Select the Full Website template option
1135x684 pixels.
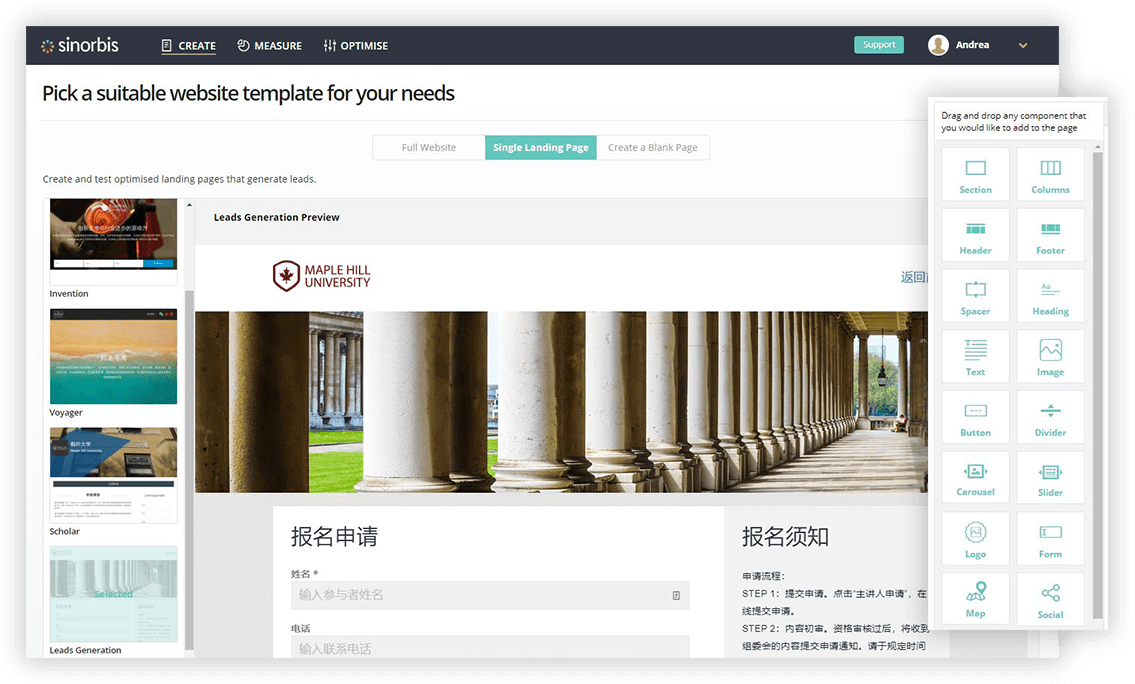coord(428,147)
